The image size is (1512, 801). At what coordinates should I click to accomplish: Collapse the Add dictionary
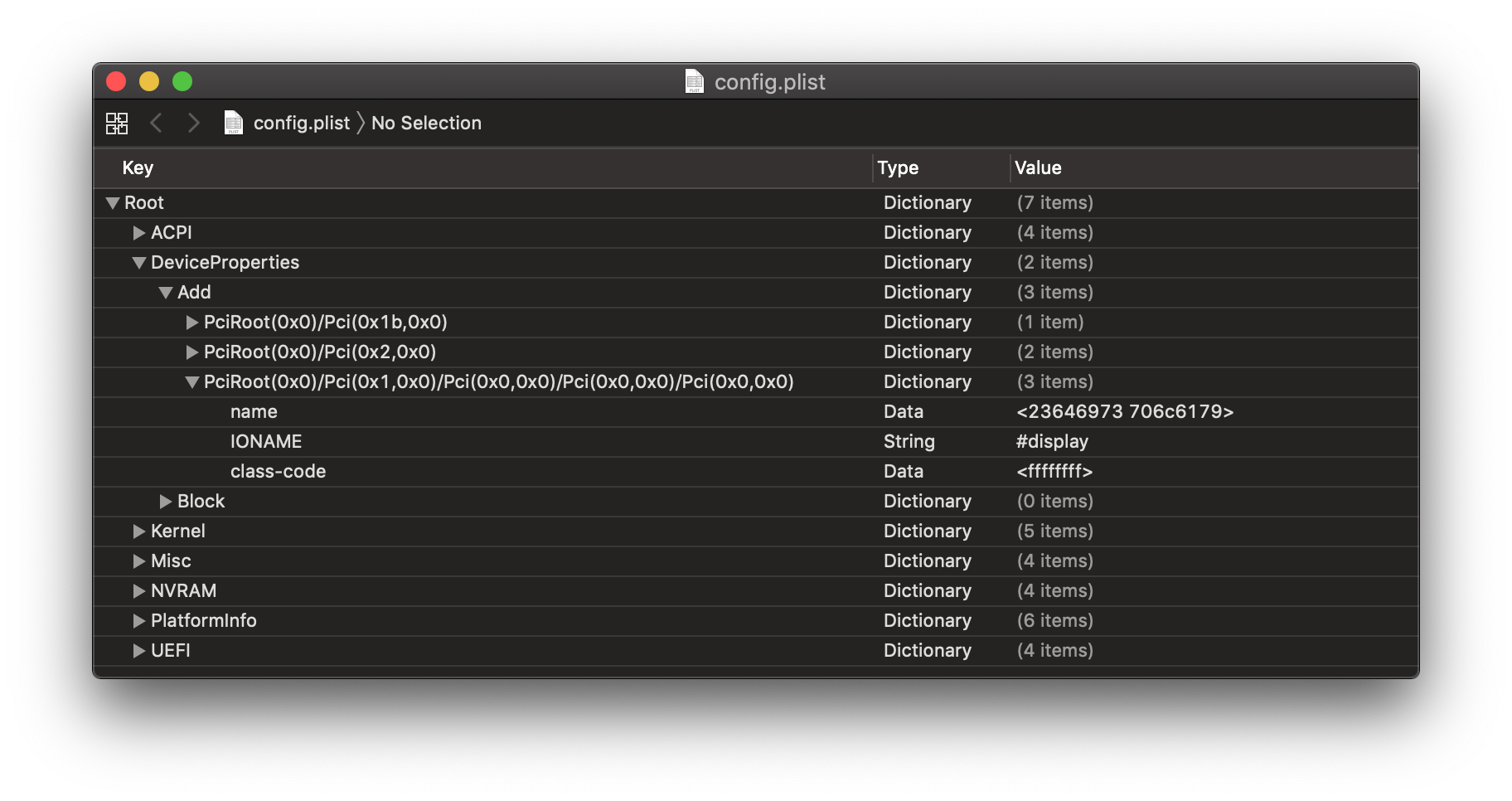[x=166, y=293]
